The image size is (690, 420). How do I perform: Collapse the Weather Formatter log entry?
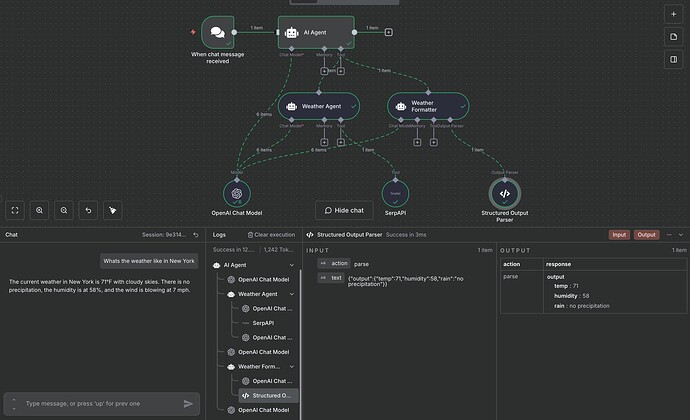click(292, 366)
